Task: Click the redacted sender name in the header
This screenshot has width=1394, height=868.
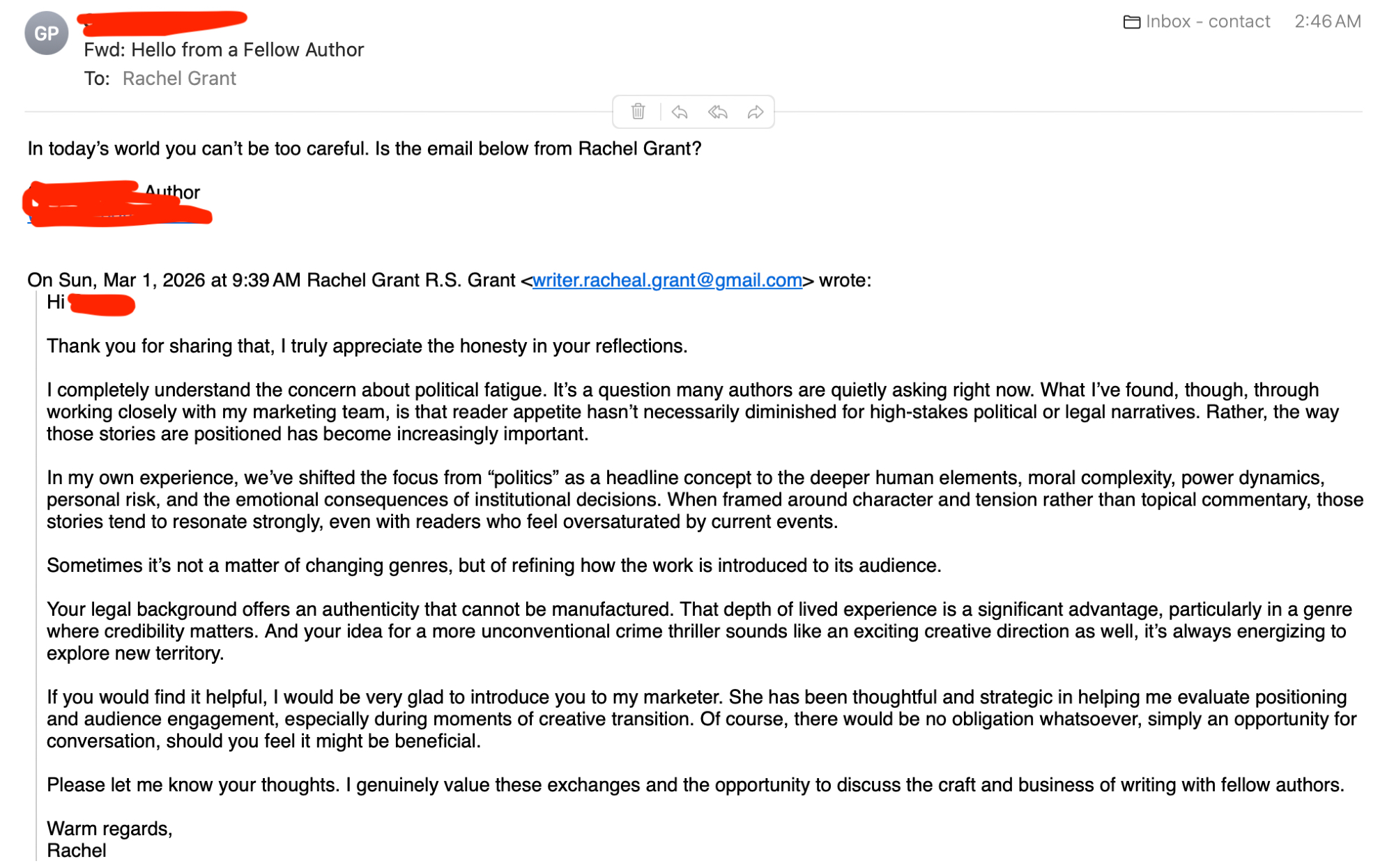Action: tap(164, 22)
